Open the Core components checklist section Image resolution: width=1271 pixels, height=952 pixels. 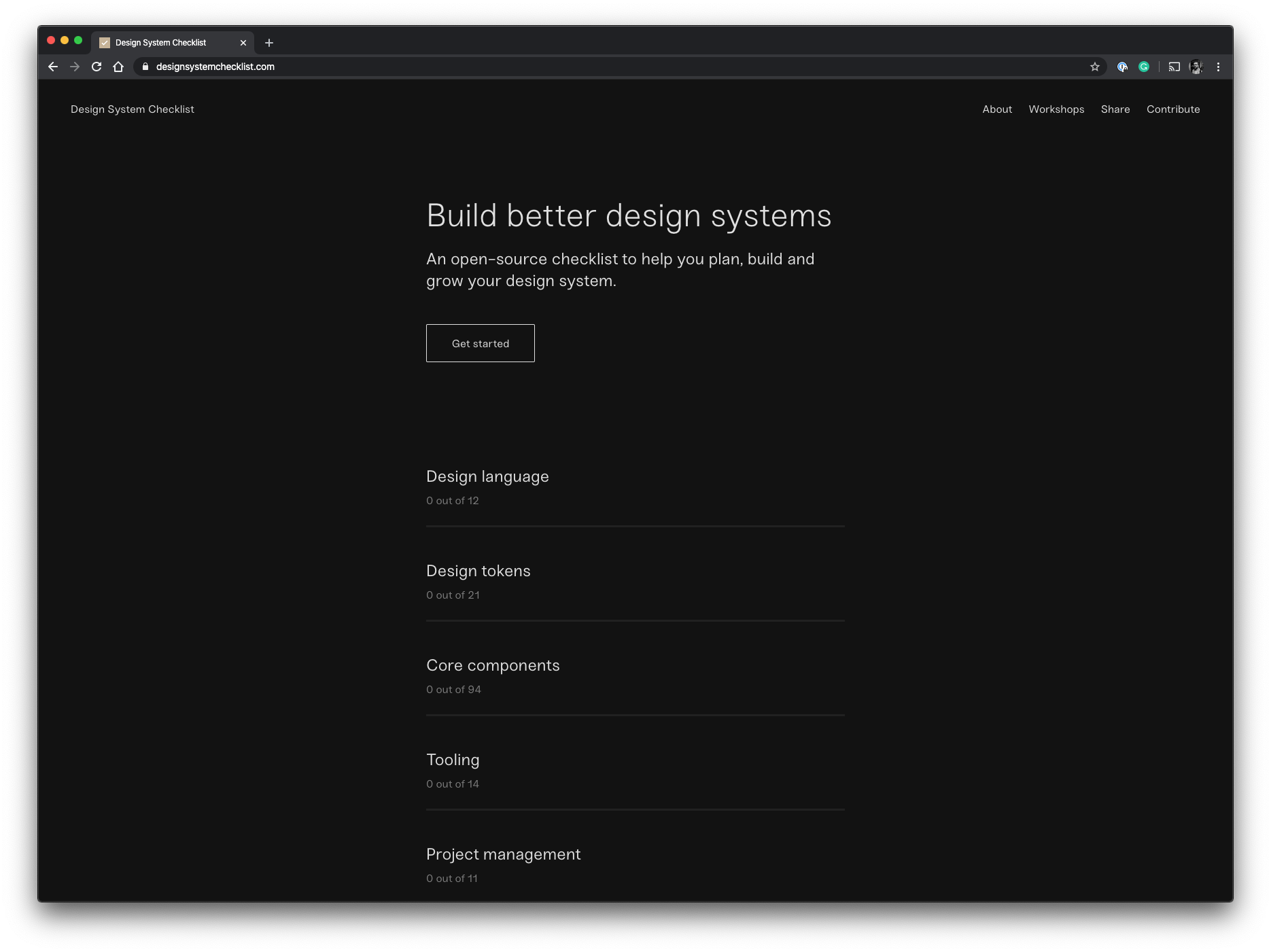pyautogui.click(x=493, y=665)
